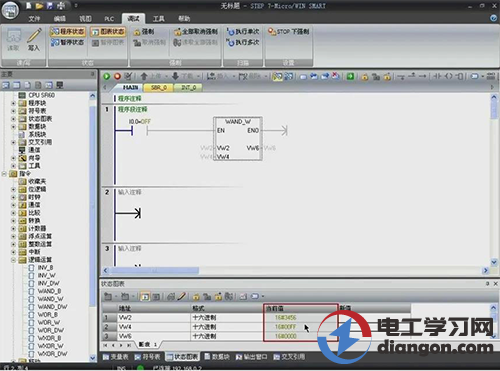The height and width of the screenshot is (371, 500).
Task: Expand the 符号表 tree node
Action: pos(13,111)
